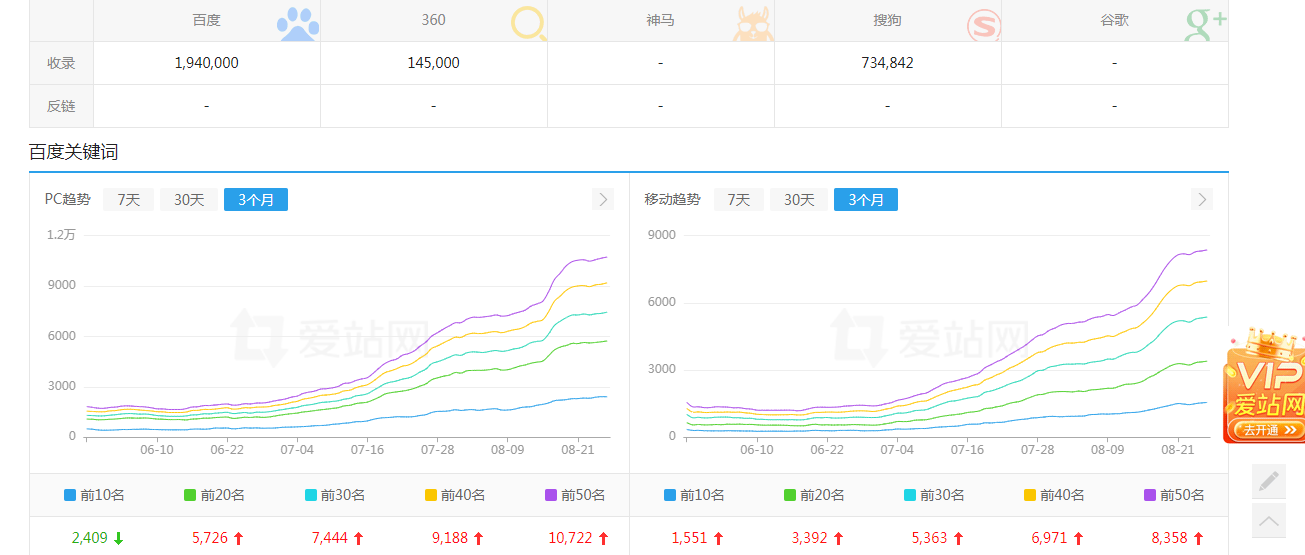Toggle 前10名 series in PC trend legend
This screenshot has height=555, width=1305.
point(94,495)
